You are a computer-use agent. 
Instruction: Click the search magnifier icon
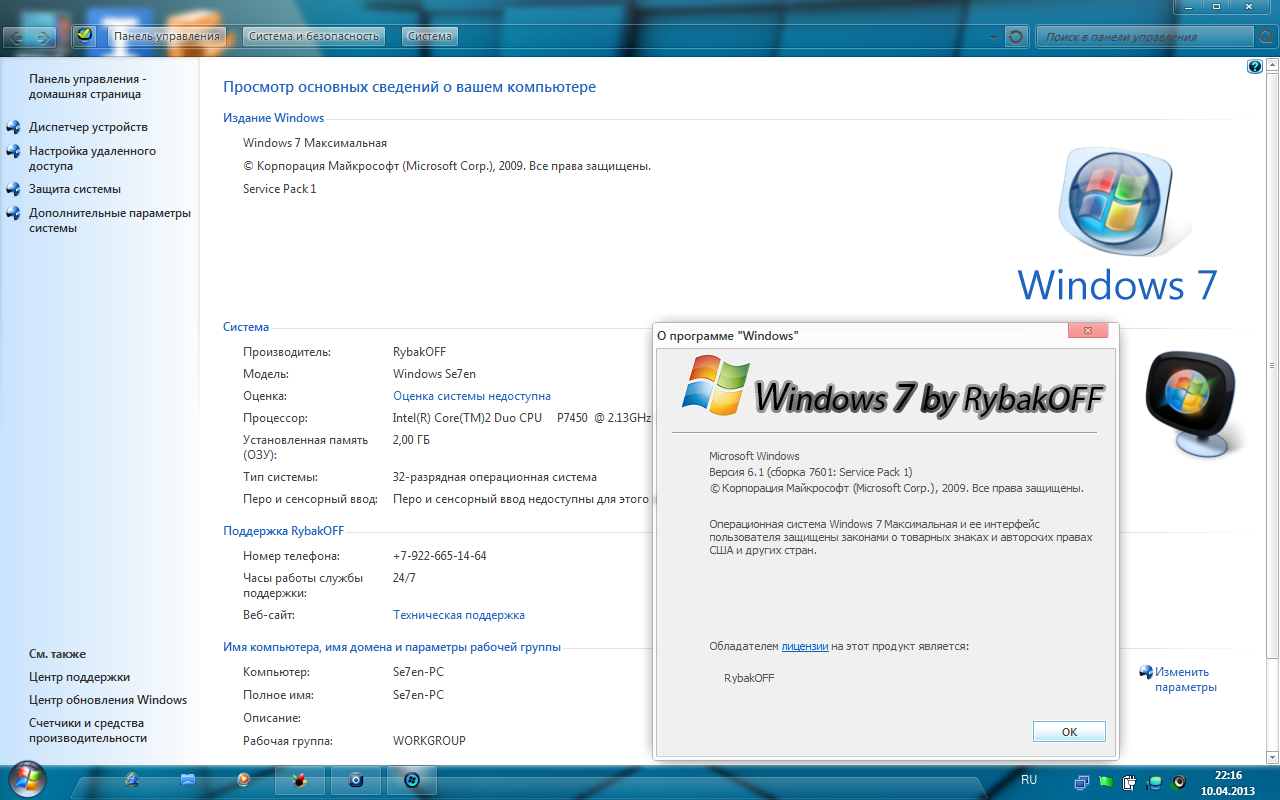tap(1266, 37)
